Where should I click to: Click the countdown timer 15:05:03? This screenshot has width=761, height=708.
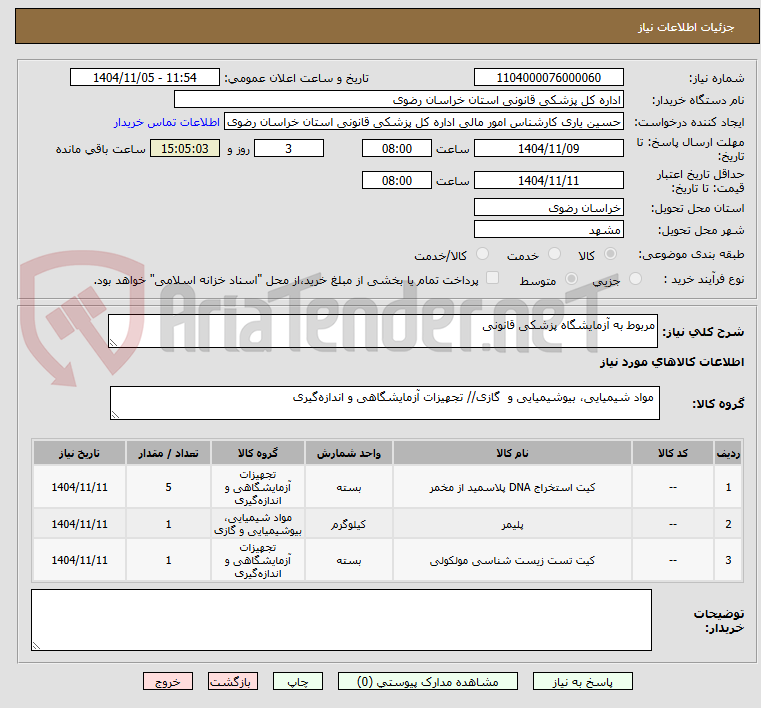pyautogui.click(x=185, y=148)
